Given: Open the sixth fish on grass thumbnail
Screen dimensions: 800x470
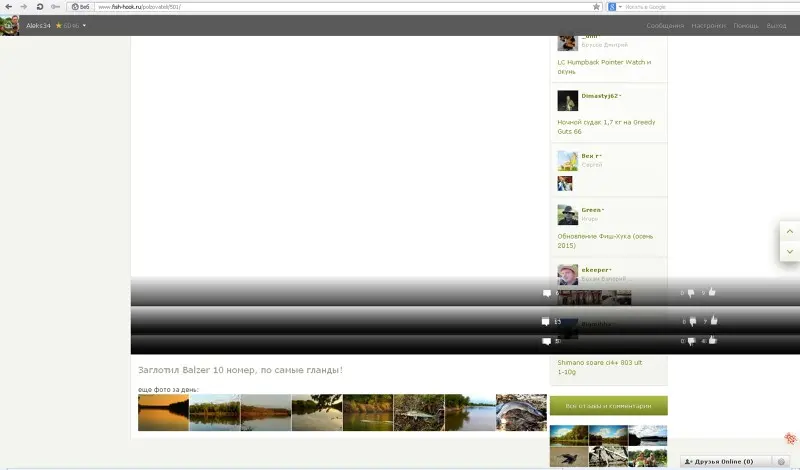Looking at the screenshot, I should pos(419,412).
